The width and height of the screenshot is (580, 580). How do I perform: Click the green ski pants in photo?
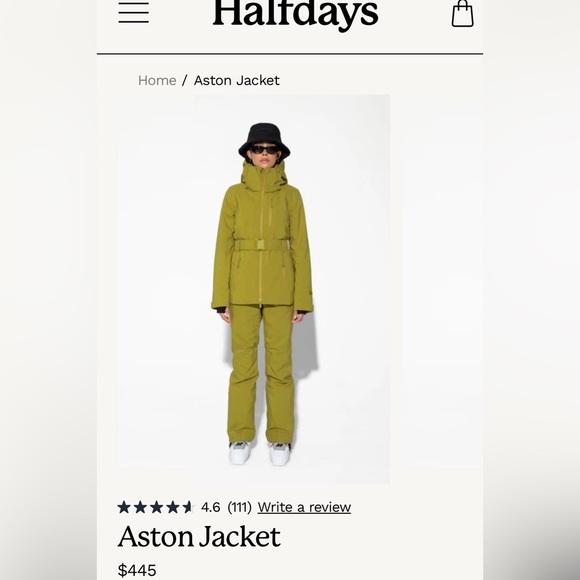pyautogui.click(x=262, y=374)
